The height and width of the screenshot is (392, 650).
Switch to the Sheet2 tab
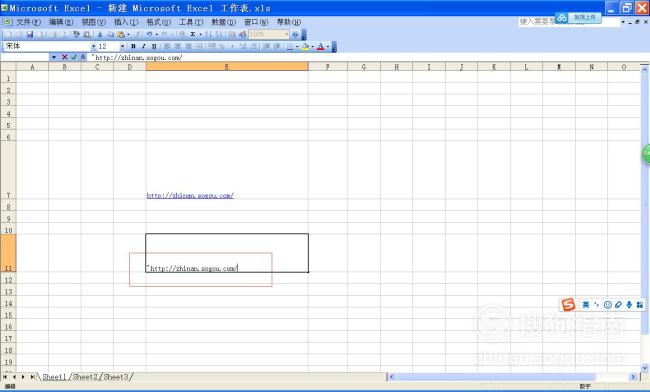tap(85, 377)
